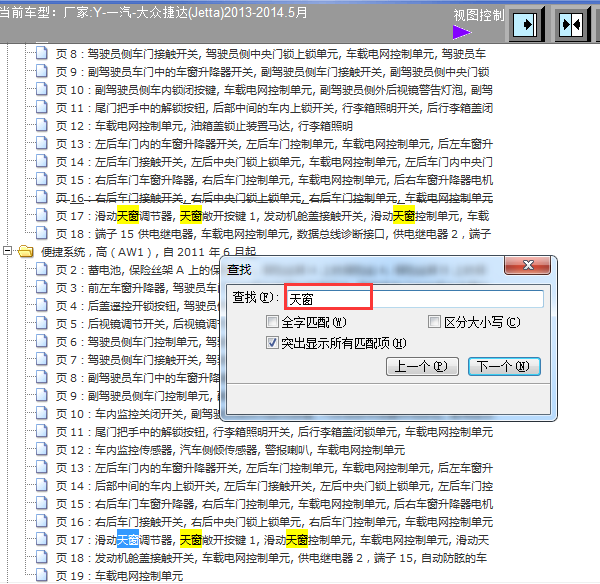
Task: Select the struck-through 页 16 row
Action: (x=274, y=198)
